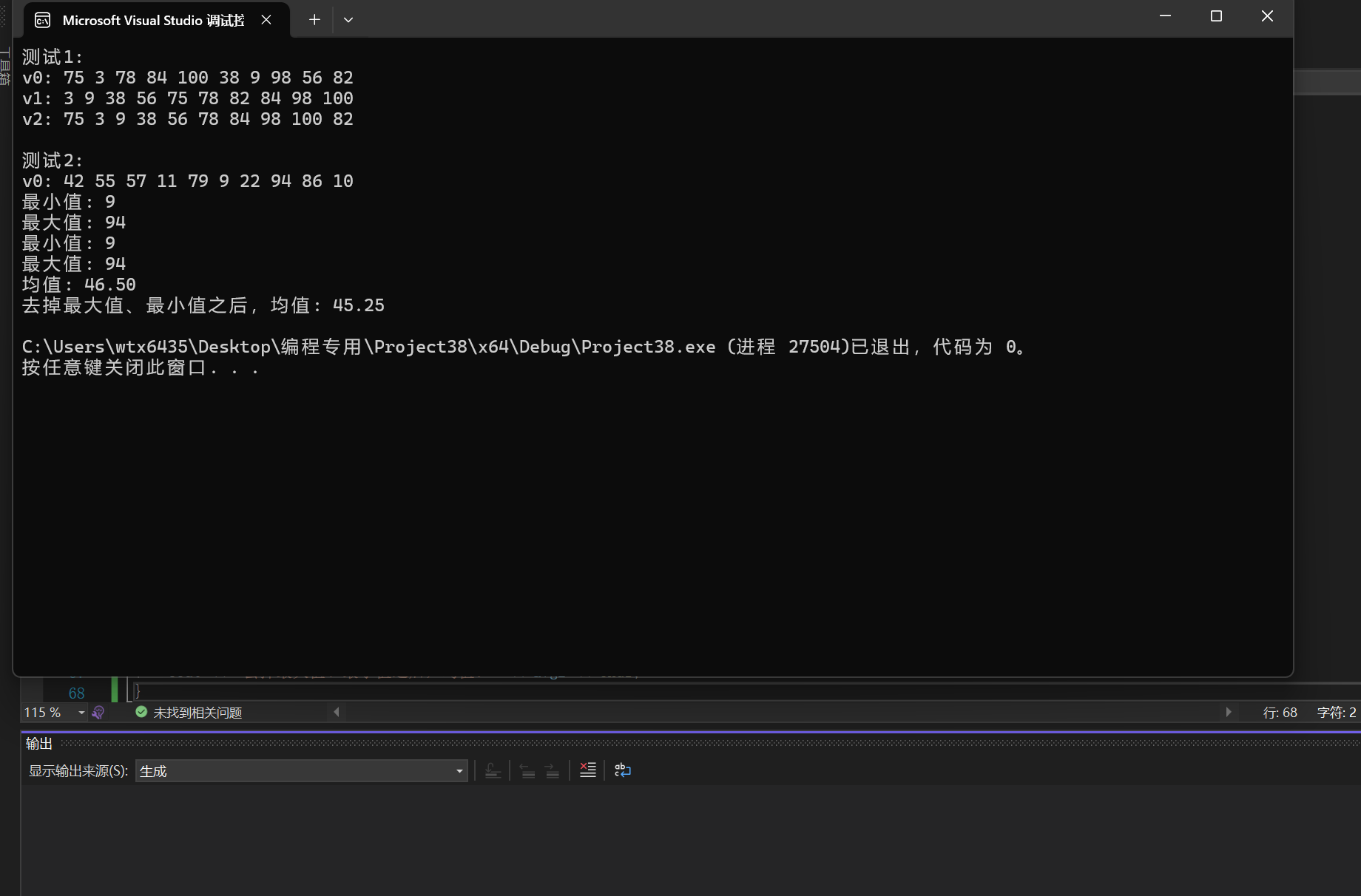Click the 字符: 2 column indicator
Image resolution: width=1361 pixels, height=896 pixels.
coord(1337,713)
